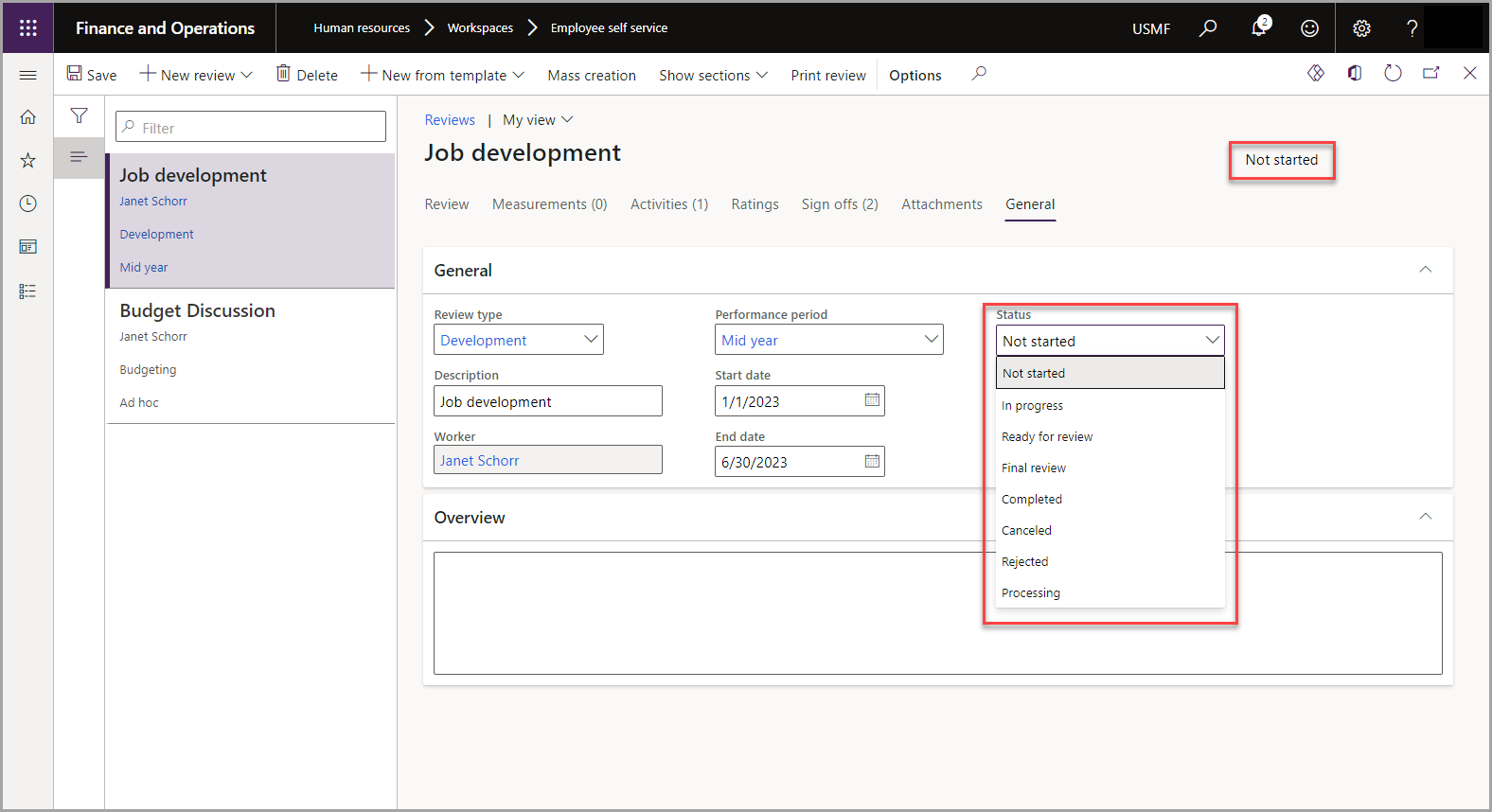The height and width of the screenshot is (812, 1492).
Task: Click the filter funnel icon
Action: 80,115
